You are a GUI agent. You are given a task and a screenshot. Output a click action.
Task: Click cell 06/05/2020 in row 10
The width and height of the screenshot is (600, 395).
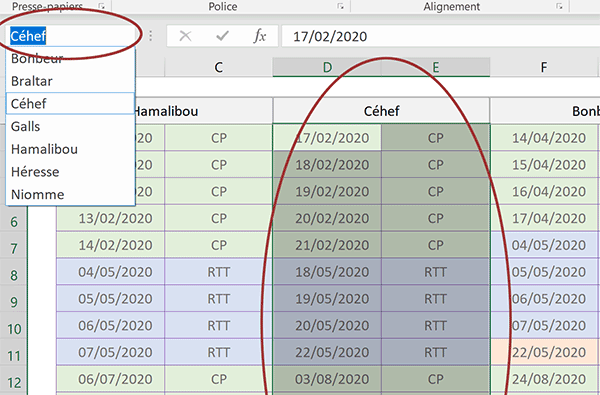(111, 325)
